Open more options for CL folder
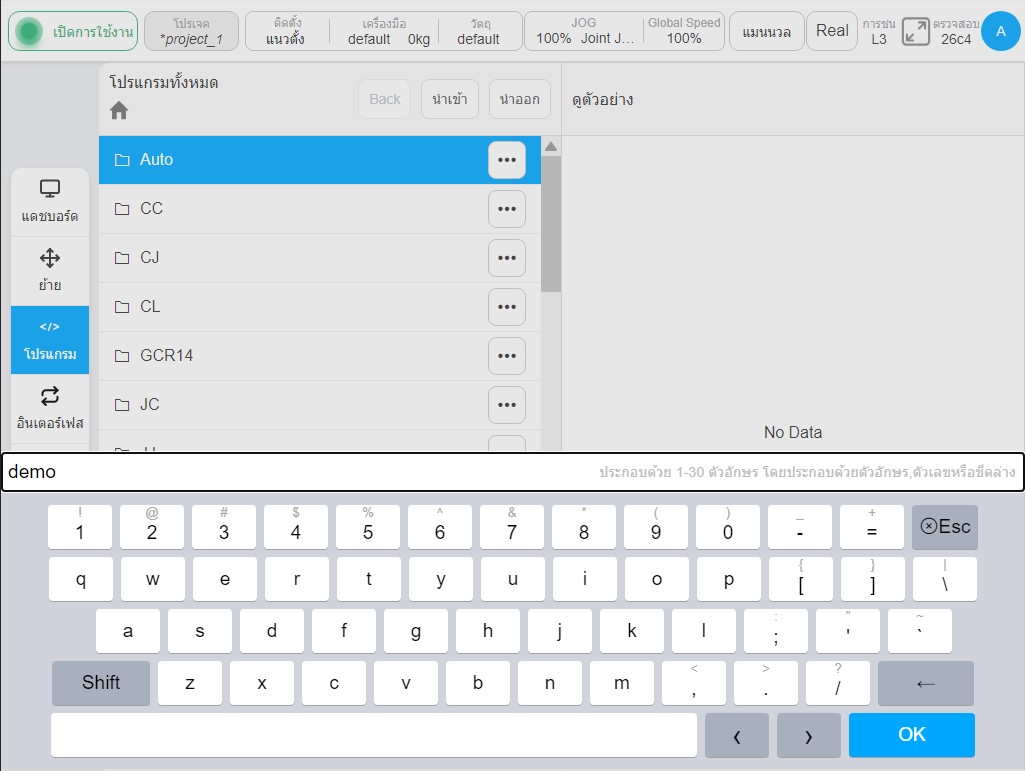Screen dimensions: 1025x771 tap(507, 307)
